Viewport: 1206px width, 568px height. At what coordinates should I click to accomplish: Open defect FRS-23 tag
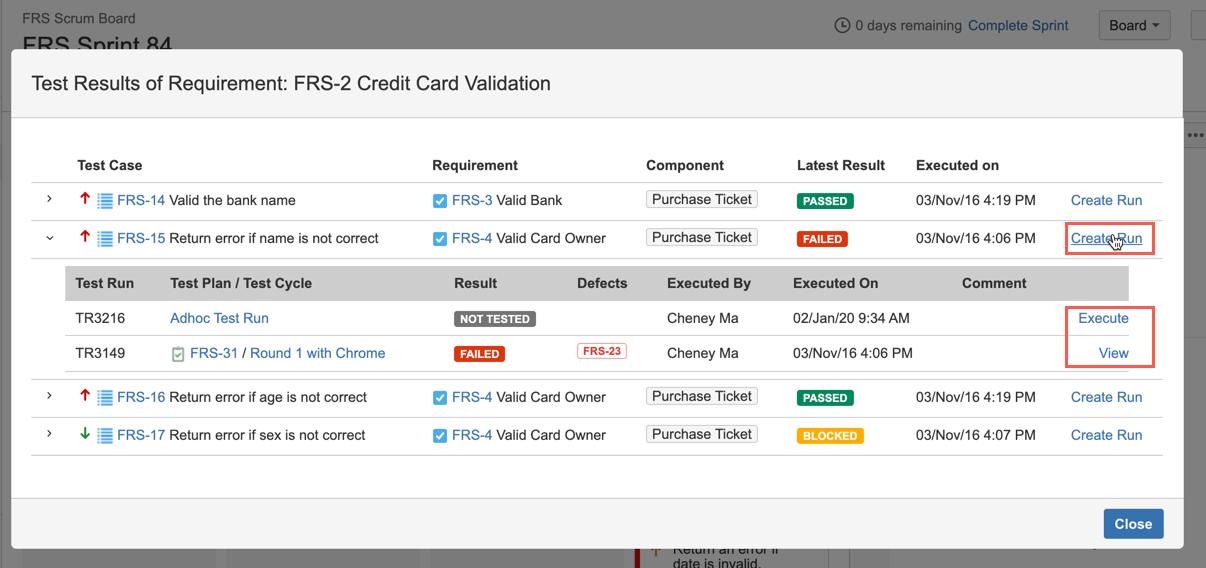[601, 352]
